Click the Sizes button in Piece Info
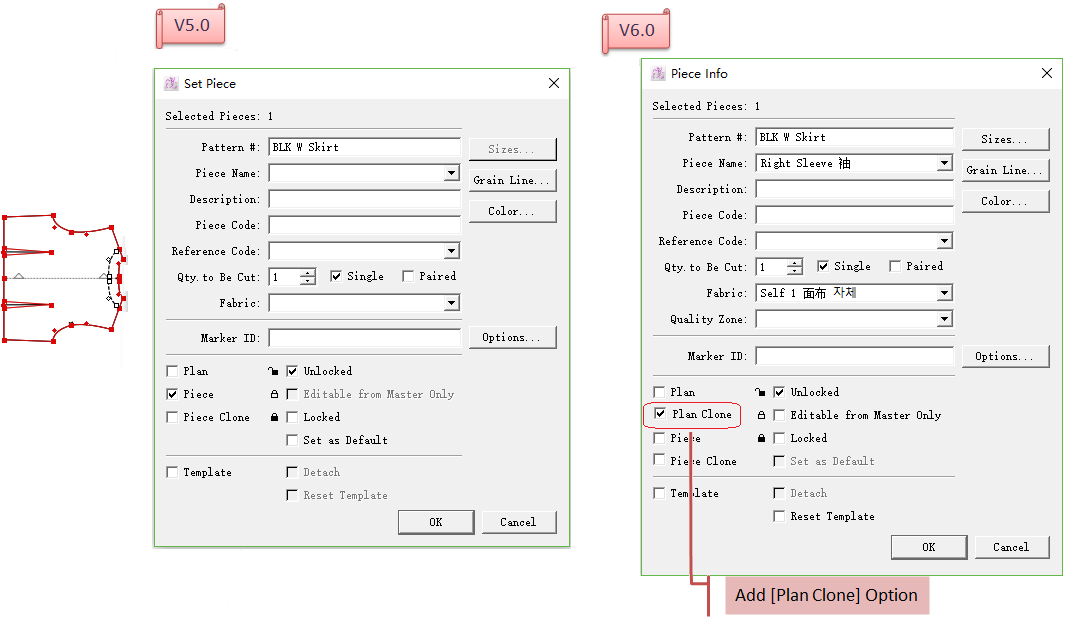Image resolution: width=1082 pixels, height=622 pixels. [x=1005, y=139]
